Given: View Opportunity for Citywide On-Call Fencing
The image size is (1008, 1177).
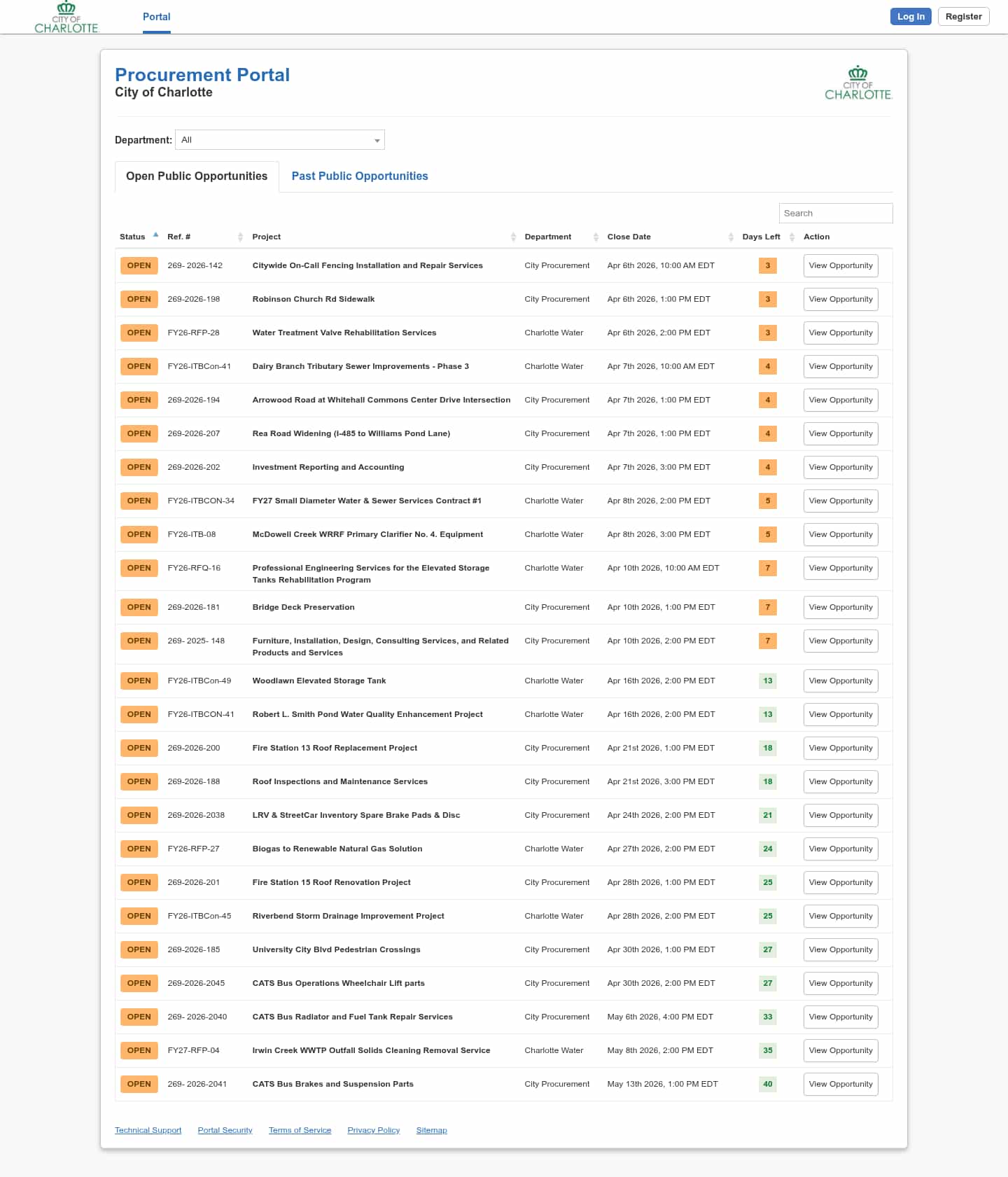Looking at the screenshot, I should click(x=841, y=266).
